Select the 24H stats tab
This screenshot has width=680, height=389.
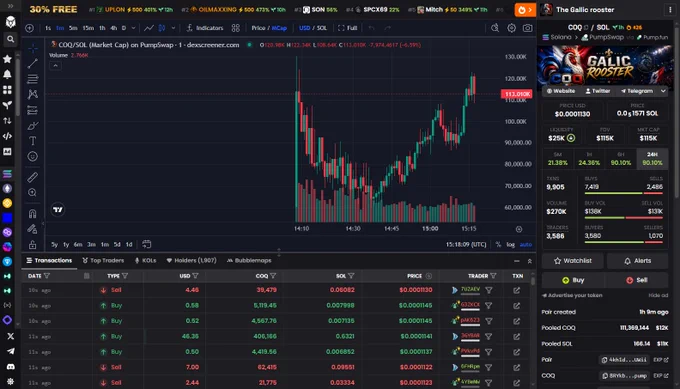652,159
